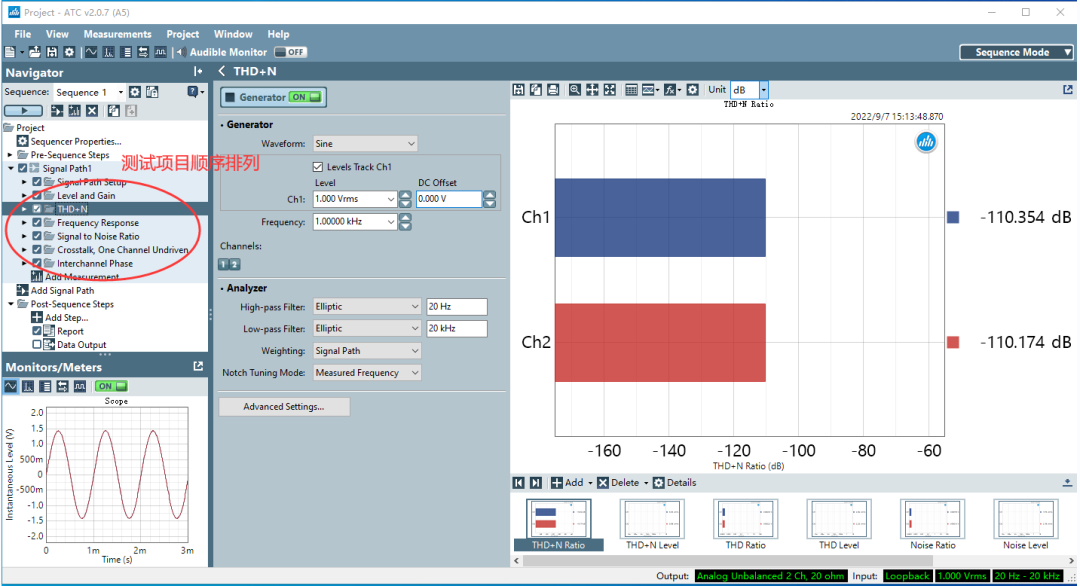
Task: Click the New Project icon in the top toolbar
Action: click(10, 52)
